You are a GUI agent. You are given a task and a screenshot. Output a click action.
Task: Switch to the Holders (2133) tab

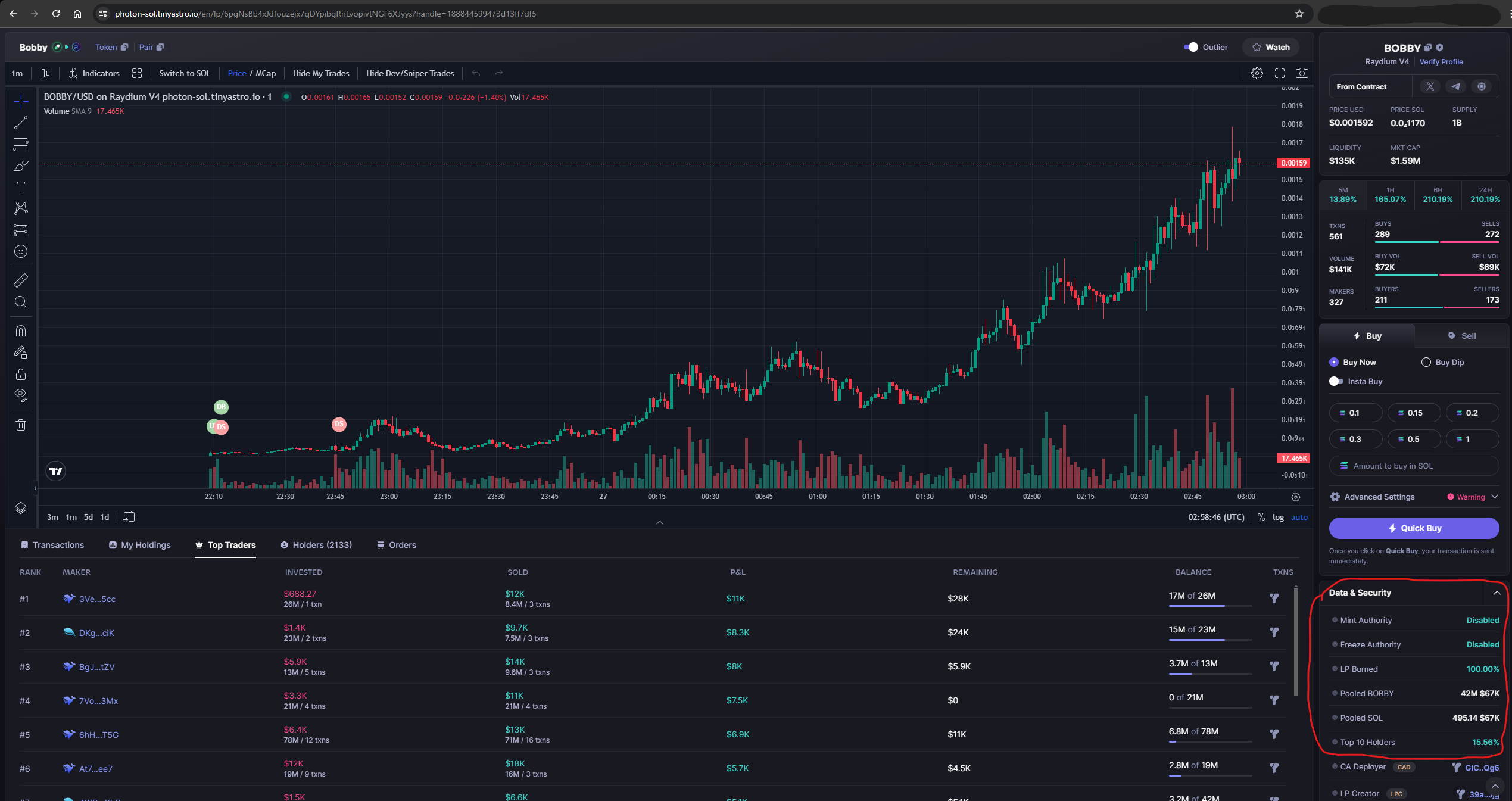(x=316, y=545)
